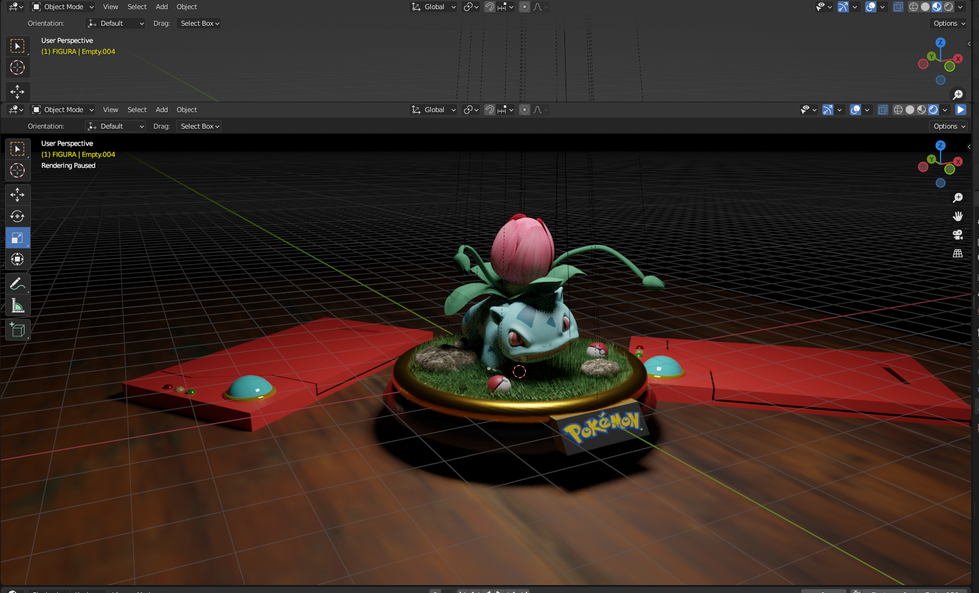979x593 pixels.
Task: Click the hand-shaped pan view icon
Action: coord(957,216)
